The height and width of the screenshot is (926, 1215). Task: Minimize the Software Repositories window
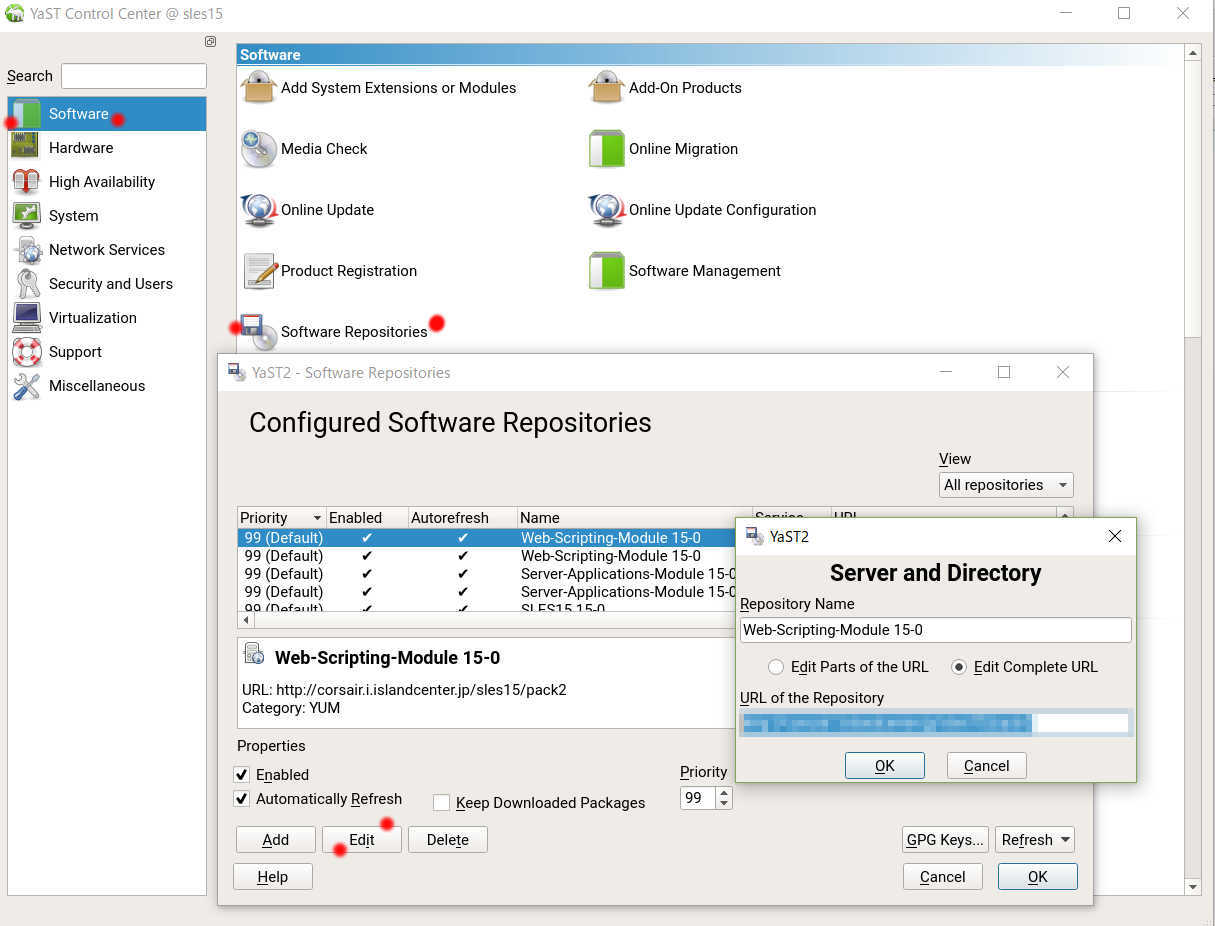[946, 372]
